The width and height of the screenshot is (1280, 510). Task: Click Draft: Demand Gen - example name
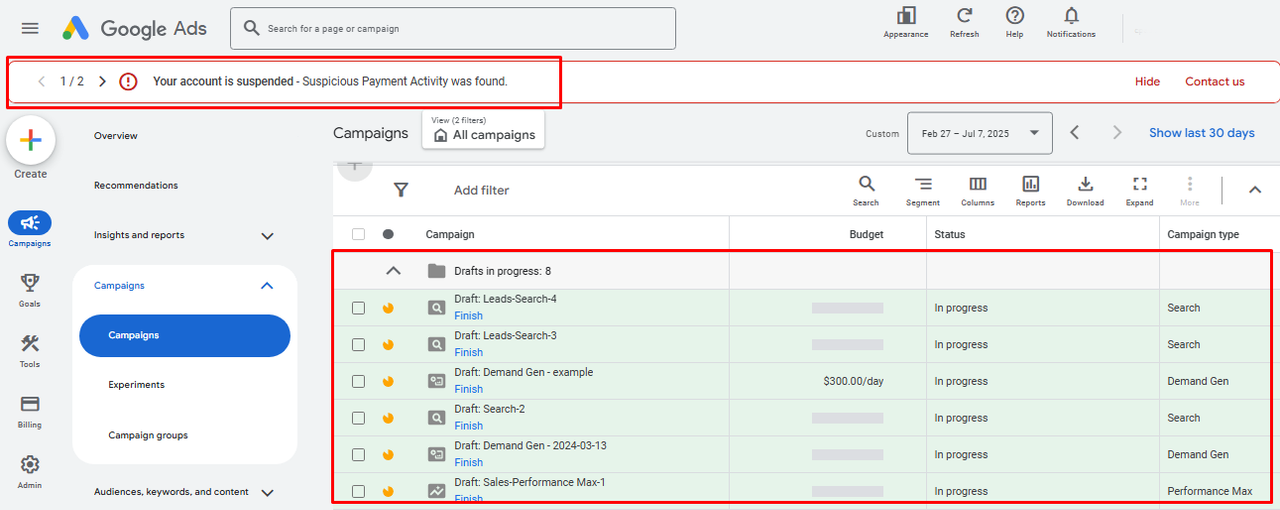point(523,372)
